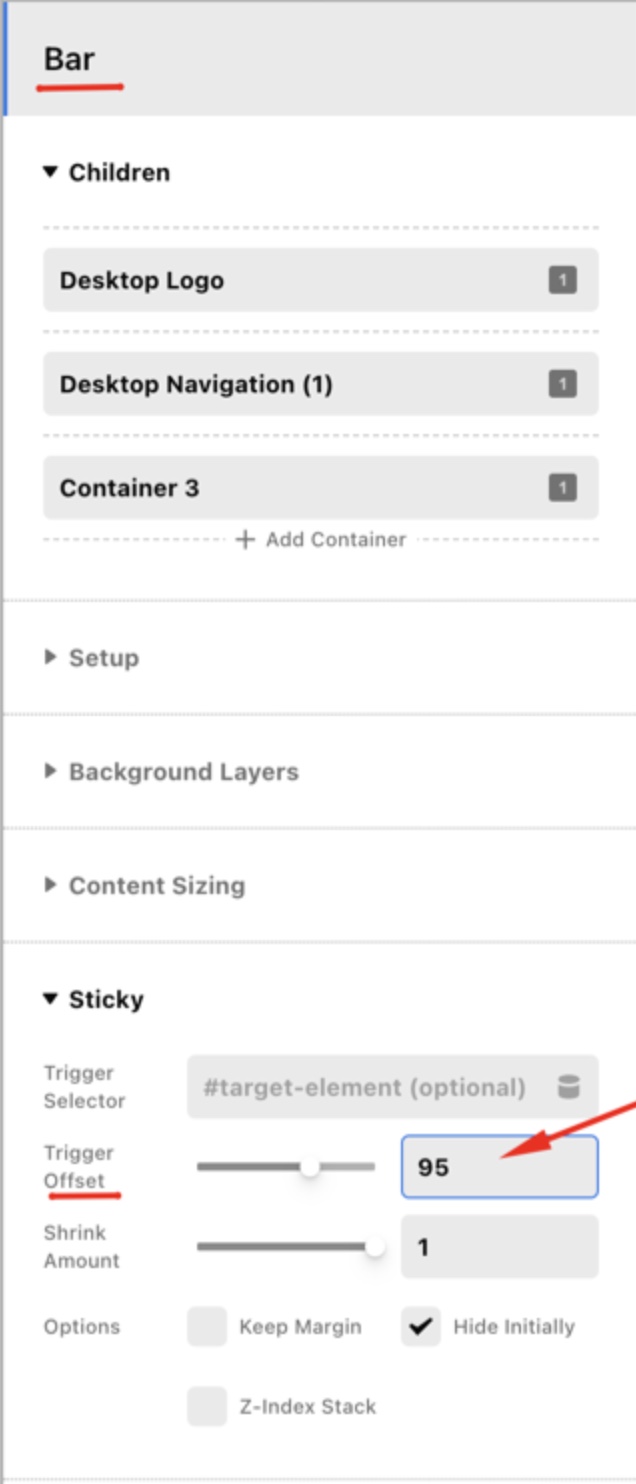The height and width of the screenshot is (1484, 636).
Task: Click the Shrink Amount slider handle
Action: 375,1247
